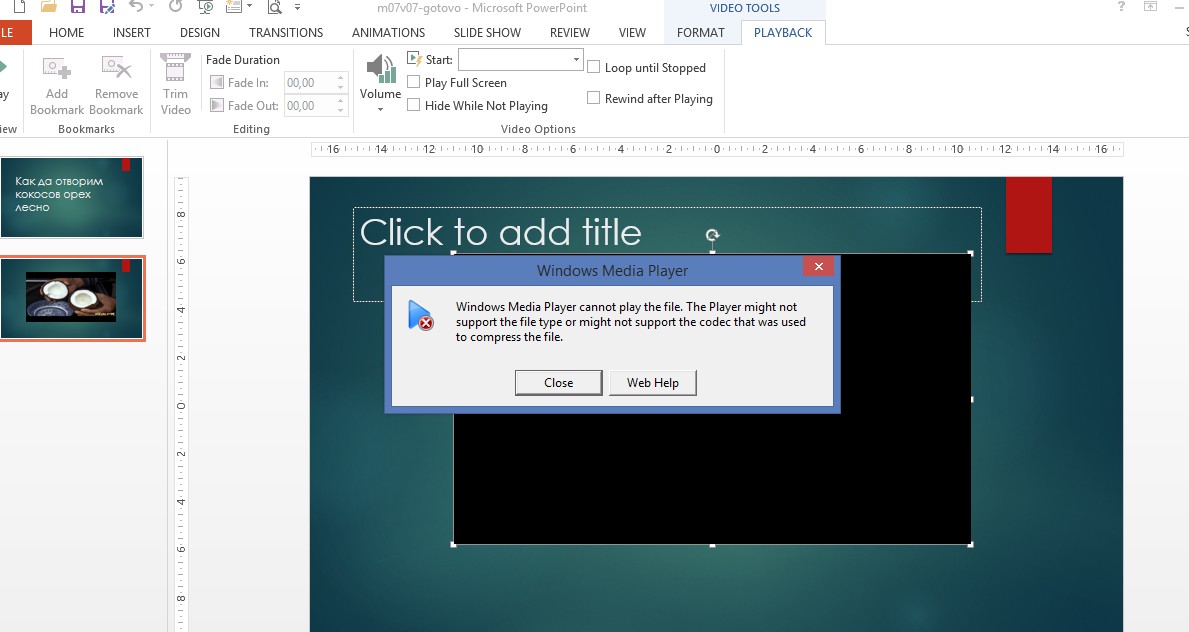
Task: Toggle Rewind after Playing checkbox
Action: point(594,98)
